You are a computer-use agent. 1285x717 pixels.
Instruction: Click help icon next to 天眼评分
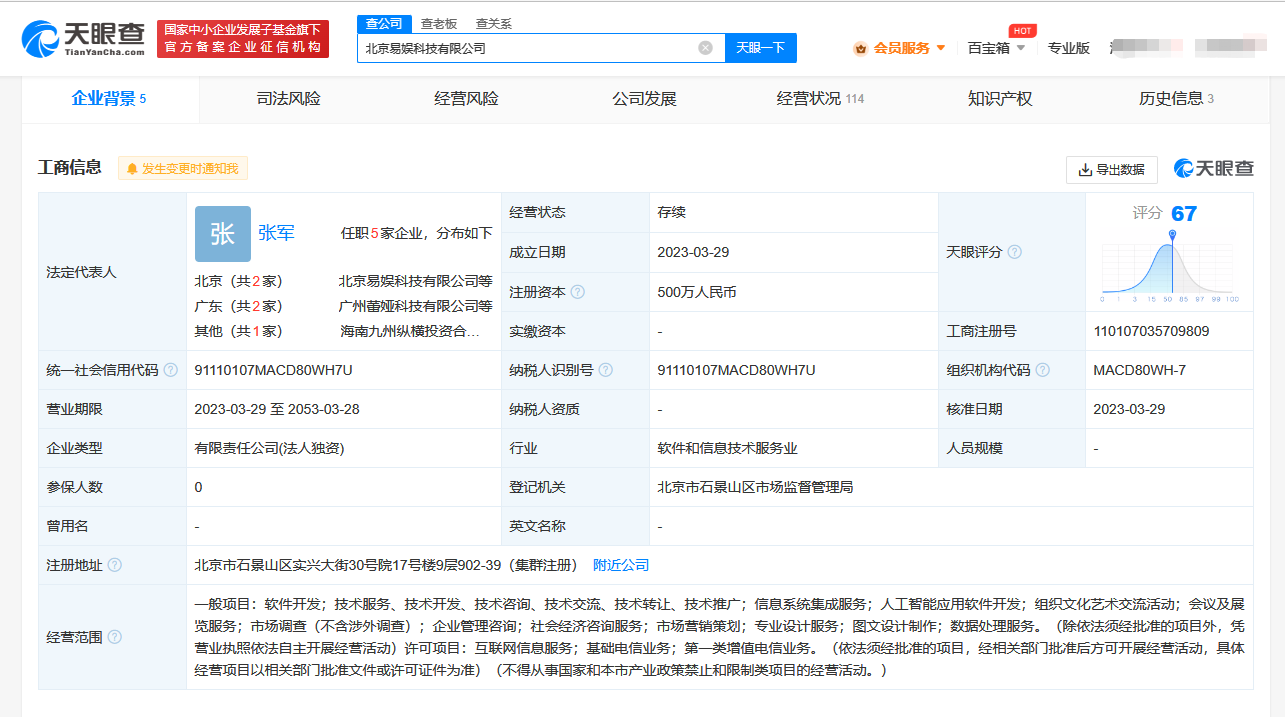coord(1015,252)
